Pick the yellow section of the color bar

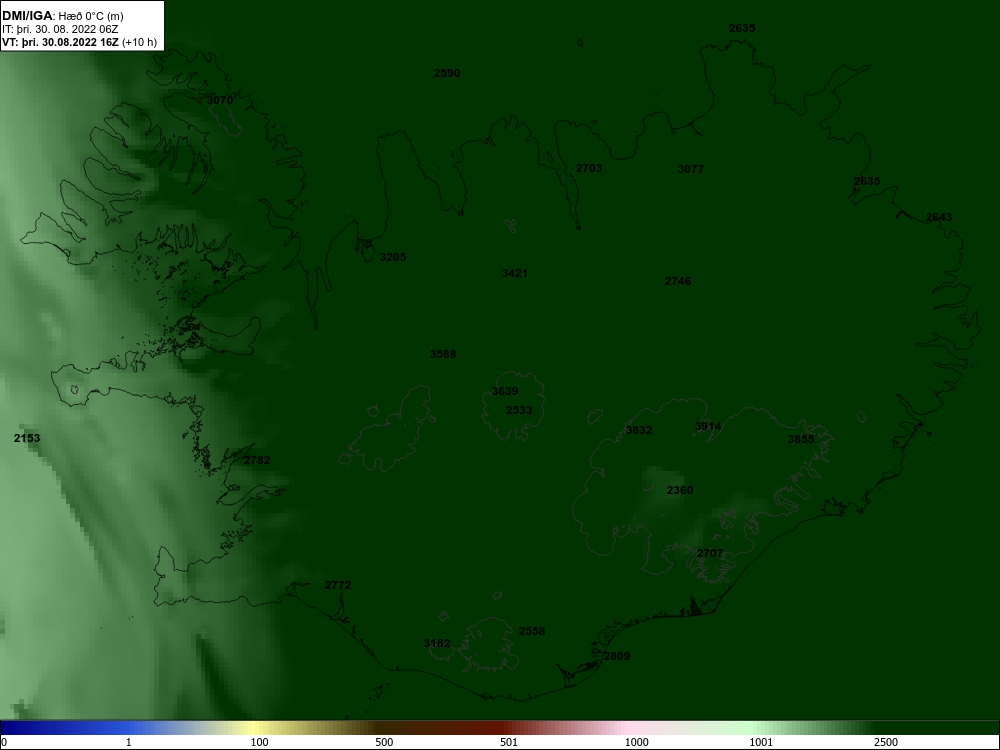[x=255, y=728]
